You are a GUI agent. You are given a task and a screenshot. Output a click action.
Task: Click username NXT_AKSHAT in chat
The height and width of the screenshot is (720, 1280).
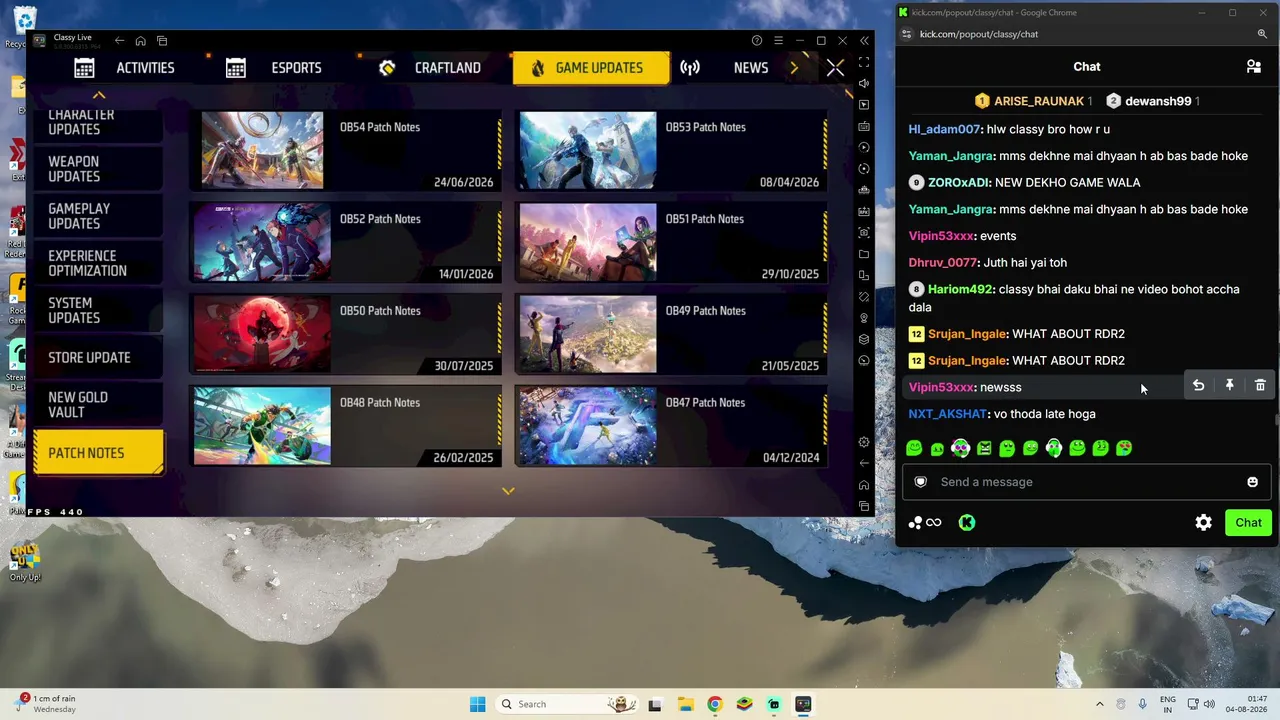(948, 414)
